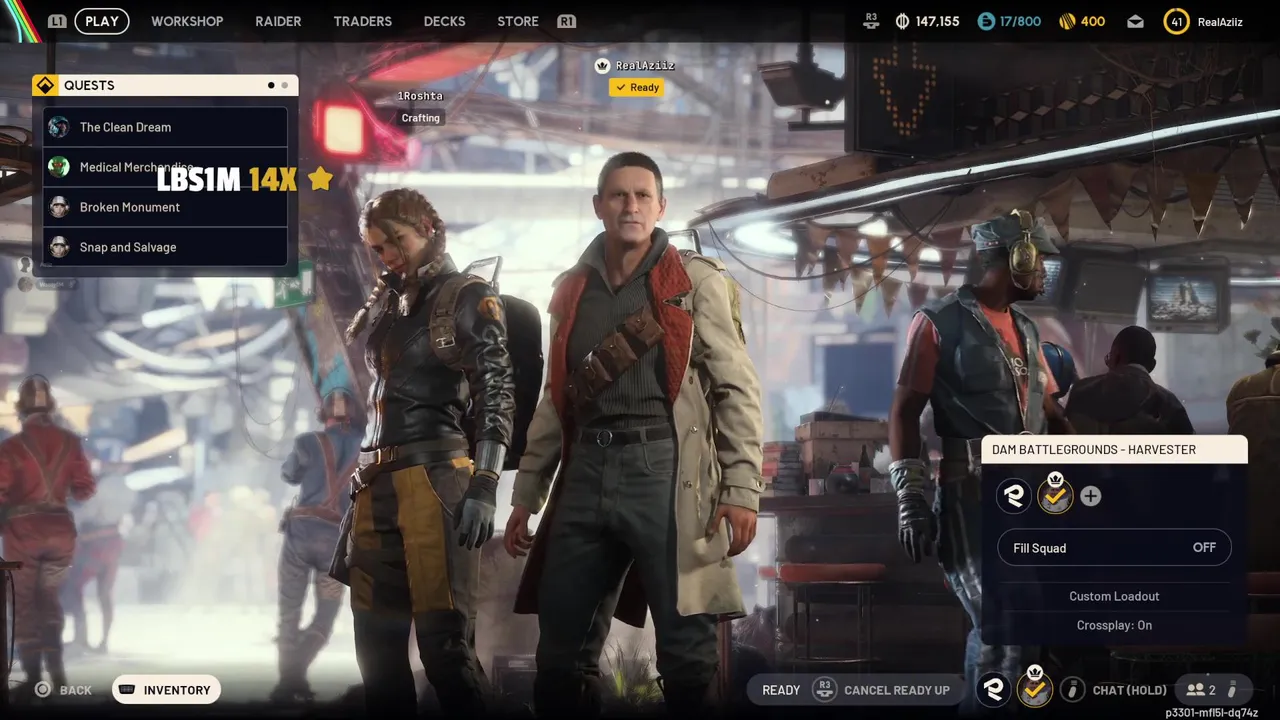Viewport: 1280px width, 720px height.
Task: Open the STORE tab
Action: click(518, 21)
